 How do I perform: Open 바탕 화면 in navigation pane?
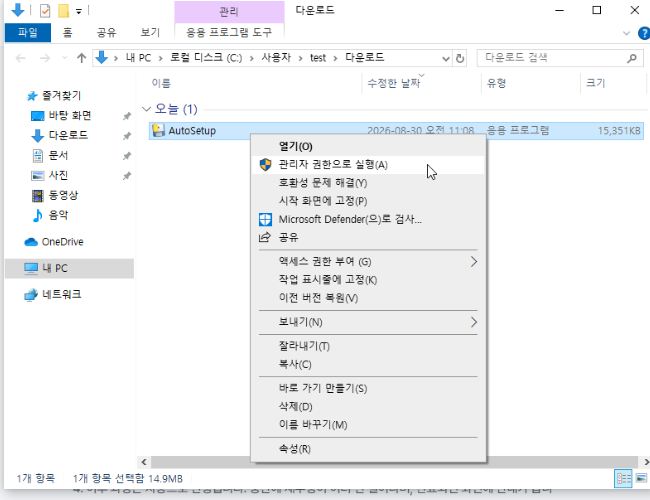click(x=70, y=115)
